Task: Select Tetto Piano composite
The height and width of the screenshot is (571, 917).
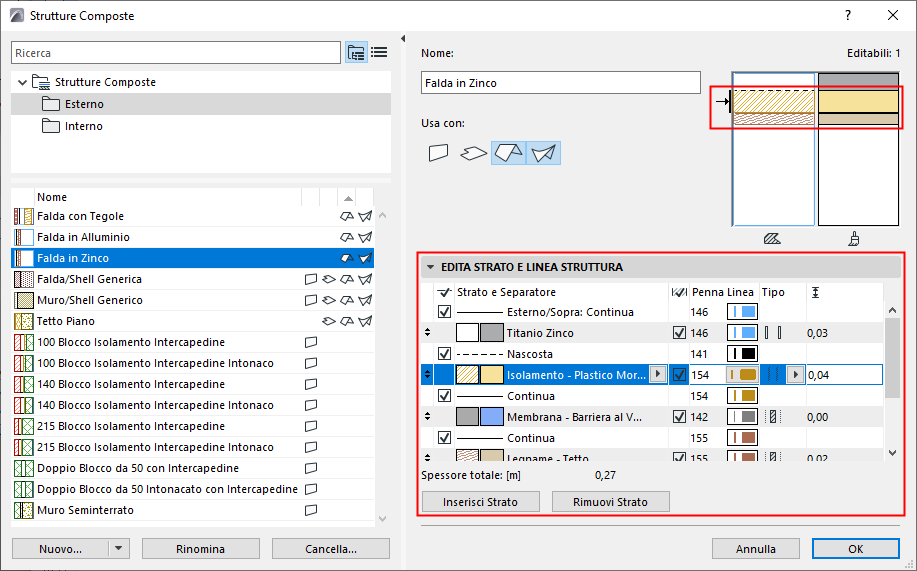Action: (x=192, y=321)
